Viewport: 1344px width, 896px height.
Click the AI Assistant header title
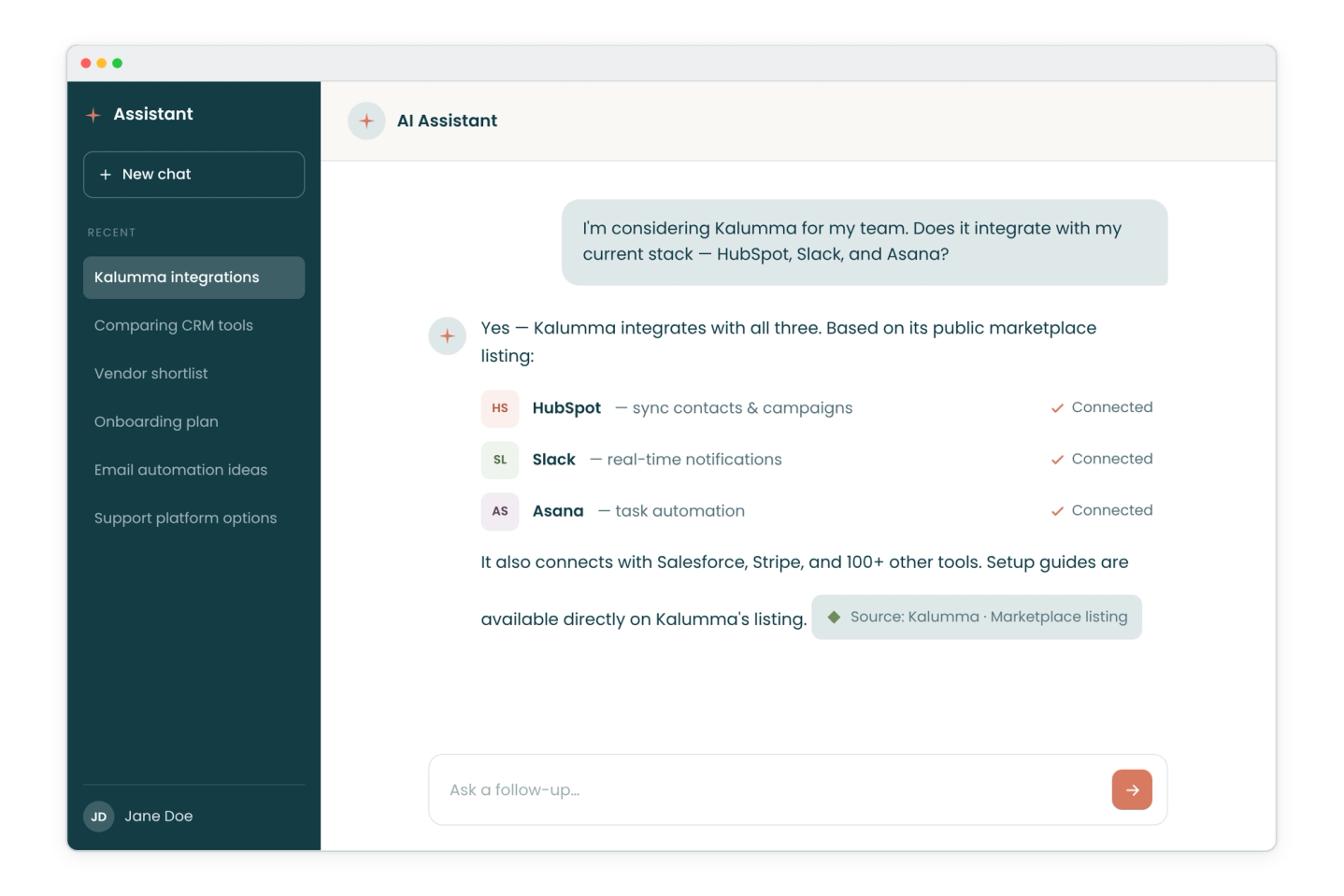[x=447, y=121]
